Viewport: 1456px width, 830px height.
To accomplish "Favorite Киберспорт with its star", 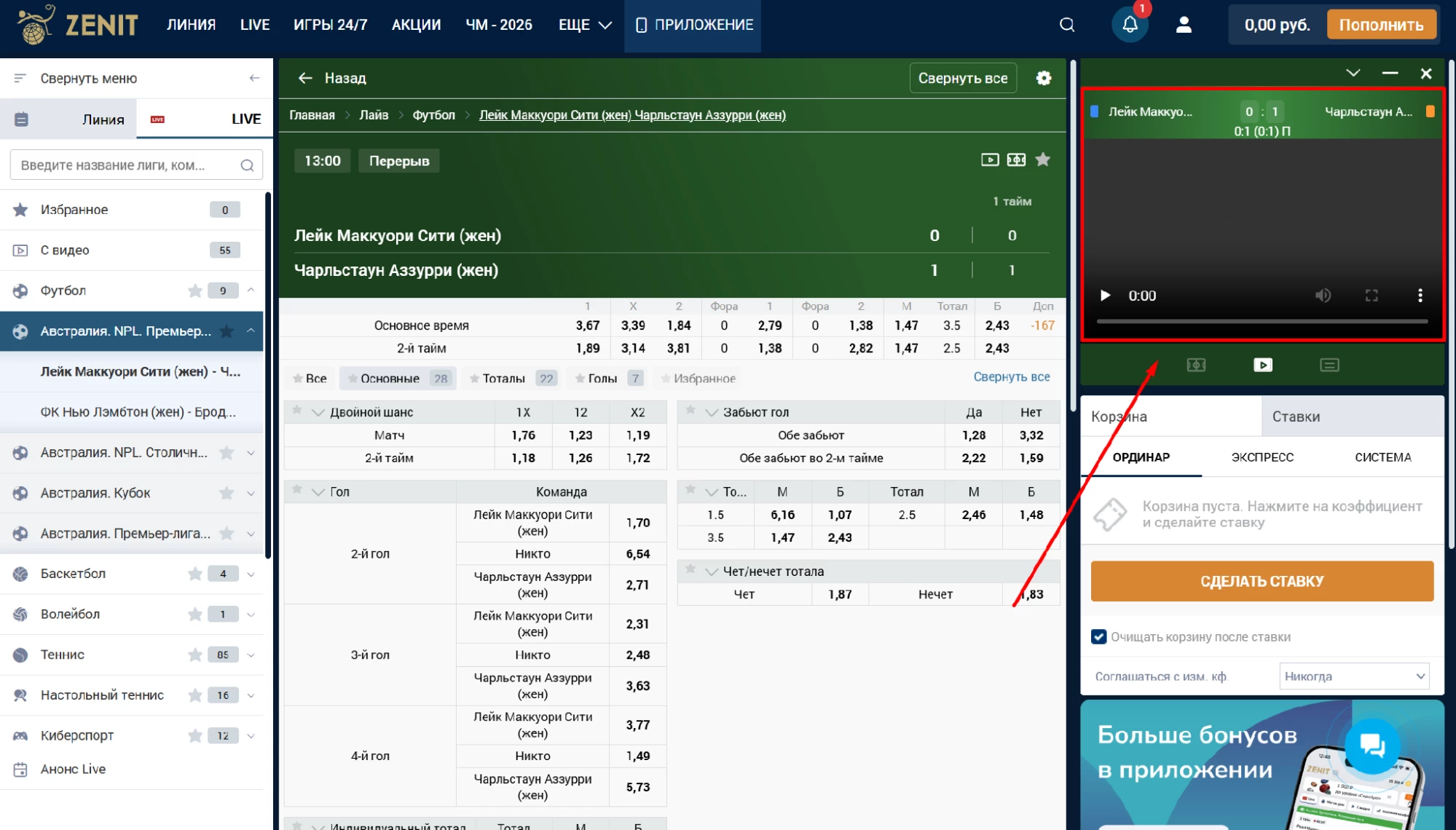I will [x=195, y=735].
